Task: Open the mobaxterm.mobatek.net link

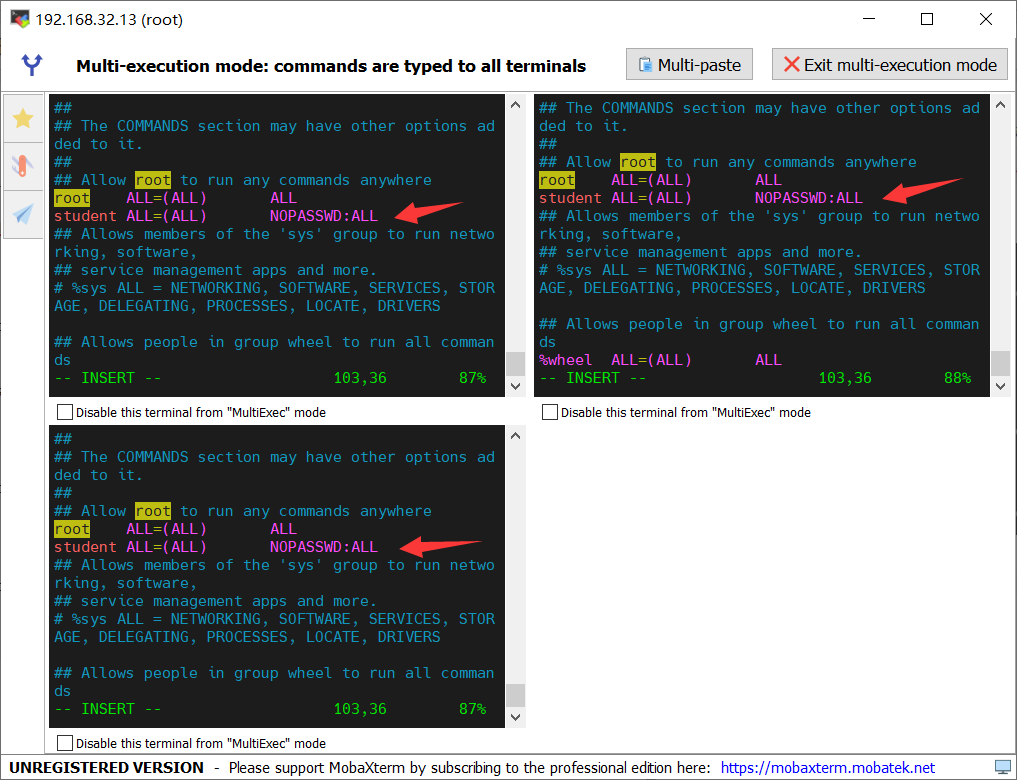Action: point(827,768)
